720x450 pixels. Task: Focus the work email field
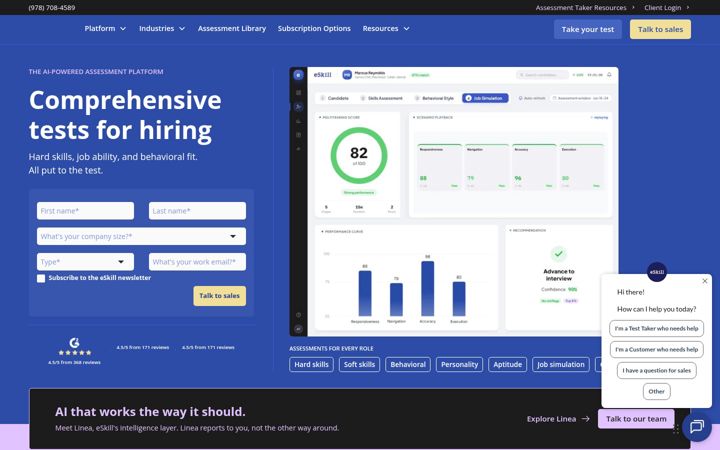coord(197,262)
